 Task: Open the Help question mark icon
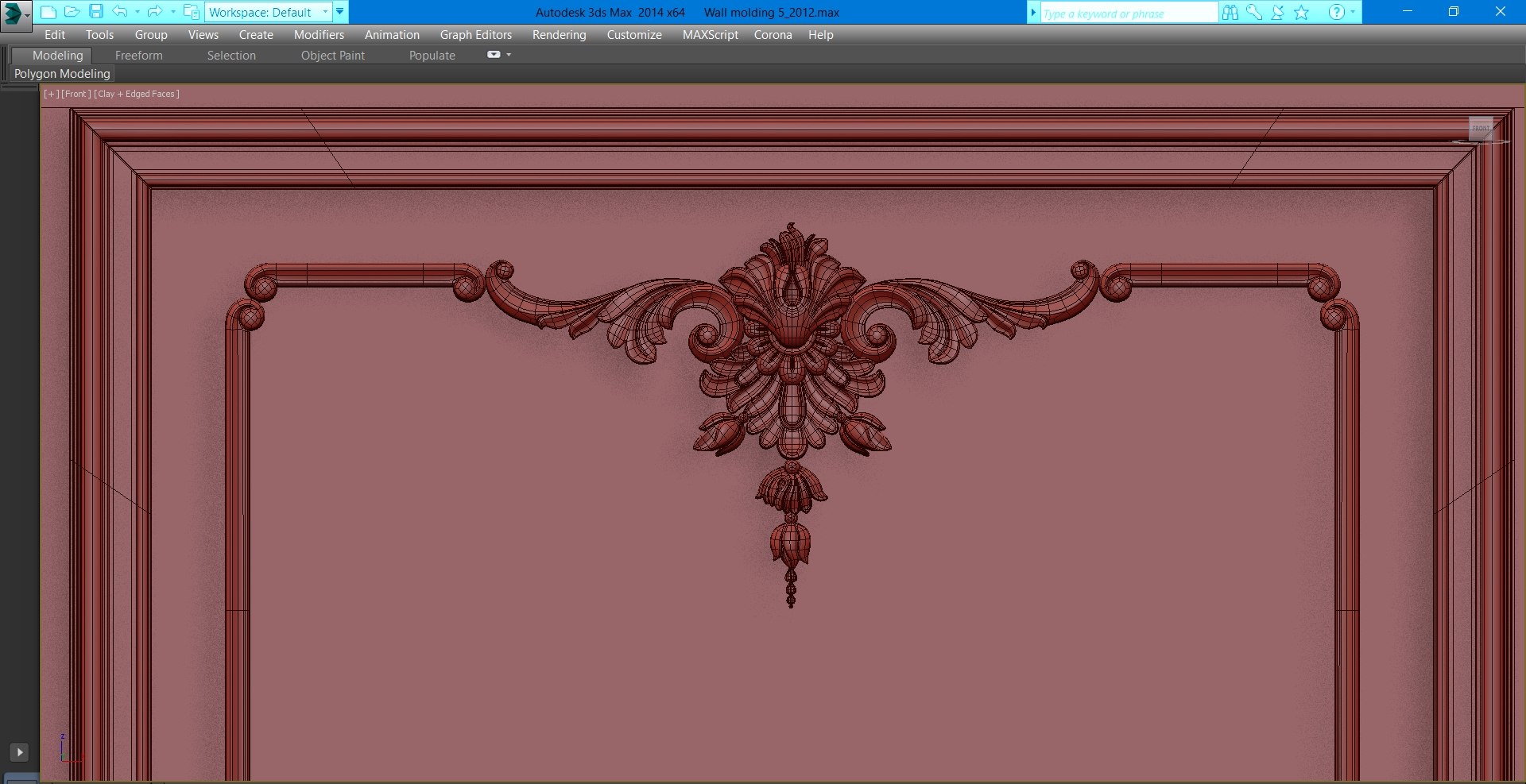point(1337,13)
